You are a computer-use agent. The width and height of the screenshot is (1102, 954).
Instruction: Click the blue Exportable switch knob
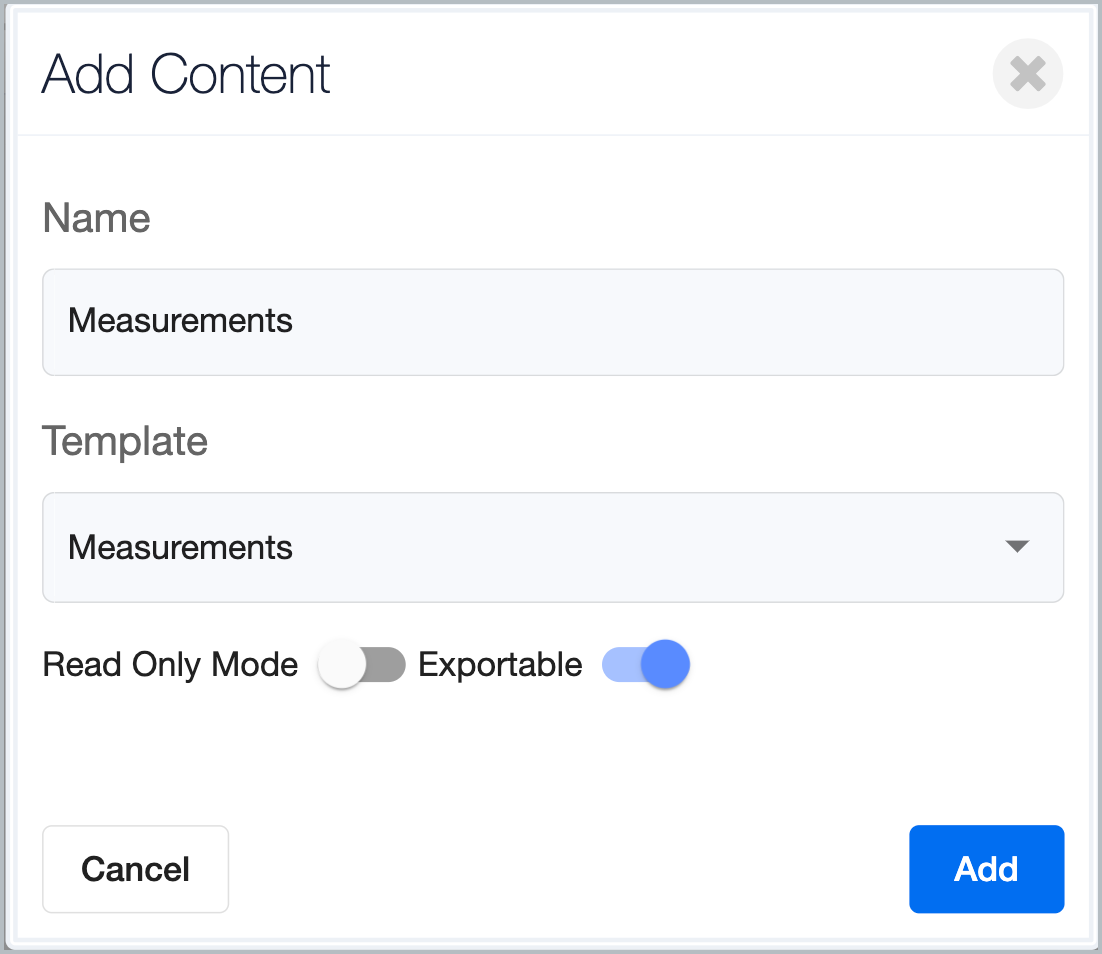tap(665, 665)
